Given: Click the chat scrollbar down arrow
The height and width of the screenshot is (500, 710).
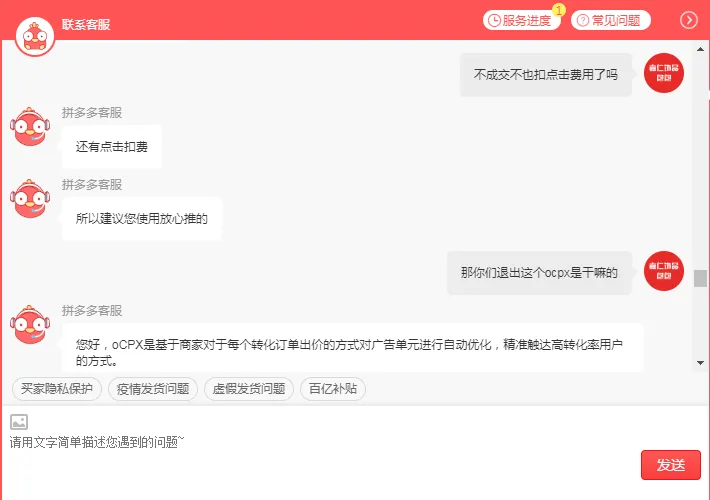Looking at the screenshot, I should pyautogui.click(x=700, y=363).
